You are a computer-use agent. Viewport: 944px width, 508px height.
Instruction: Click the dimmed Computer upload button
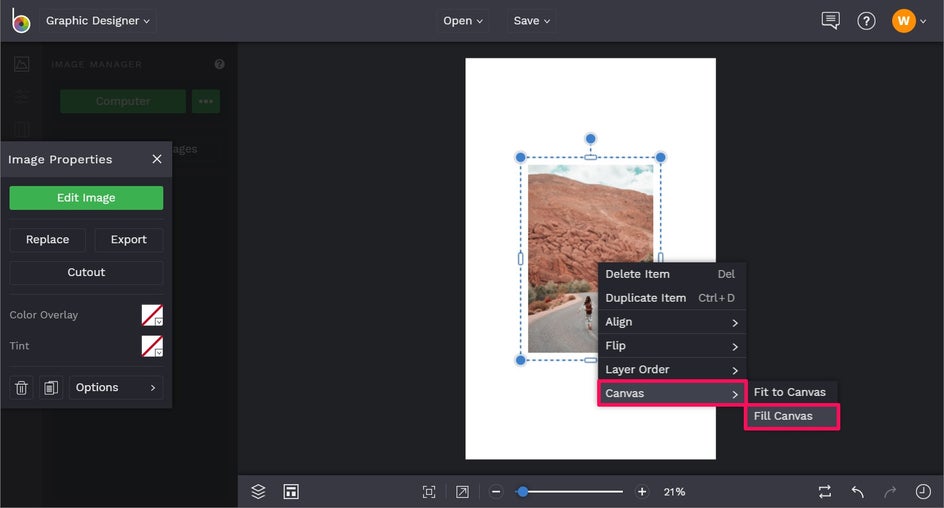point(123,101)
